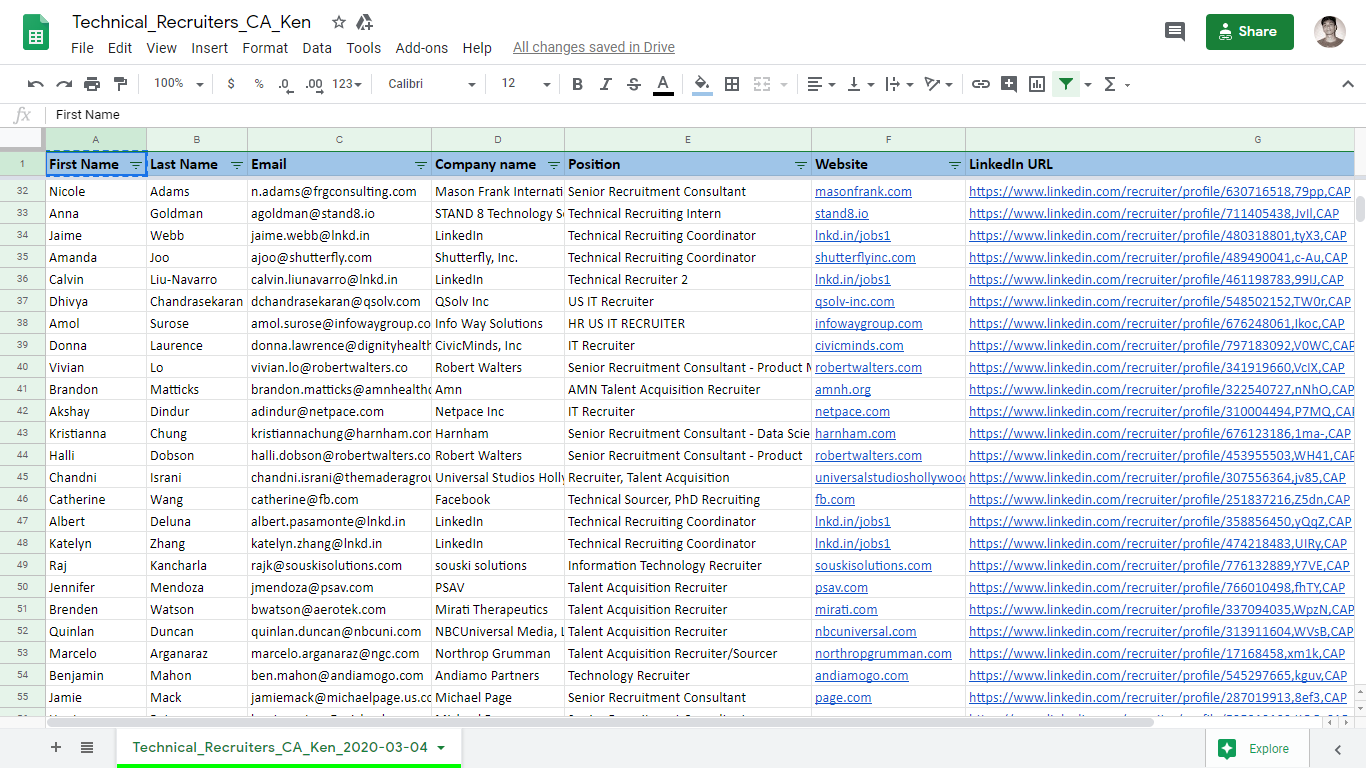Select the paint format roller icon
This screenshot has width=1366, height=768.
[x=120, y=84]
